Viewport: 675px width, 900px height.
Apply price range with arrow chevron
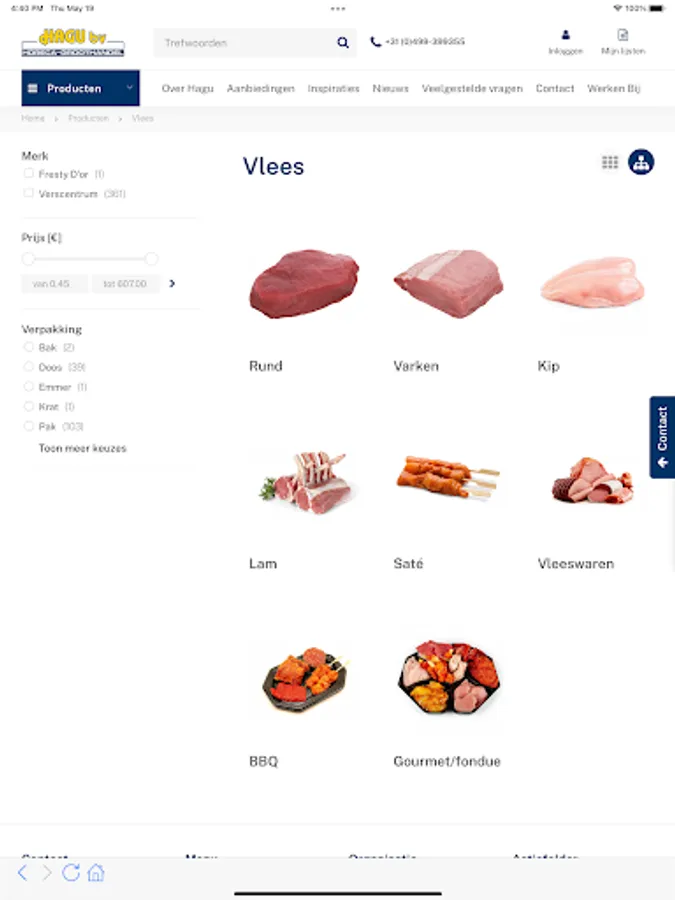click(x=172, y=284)
